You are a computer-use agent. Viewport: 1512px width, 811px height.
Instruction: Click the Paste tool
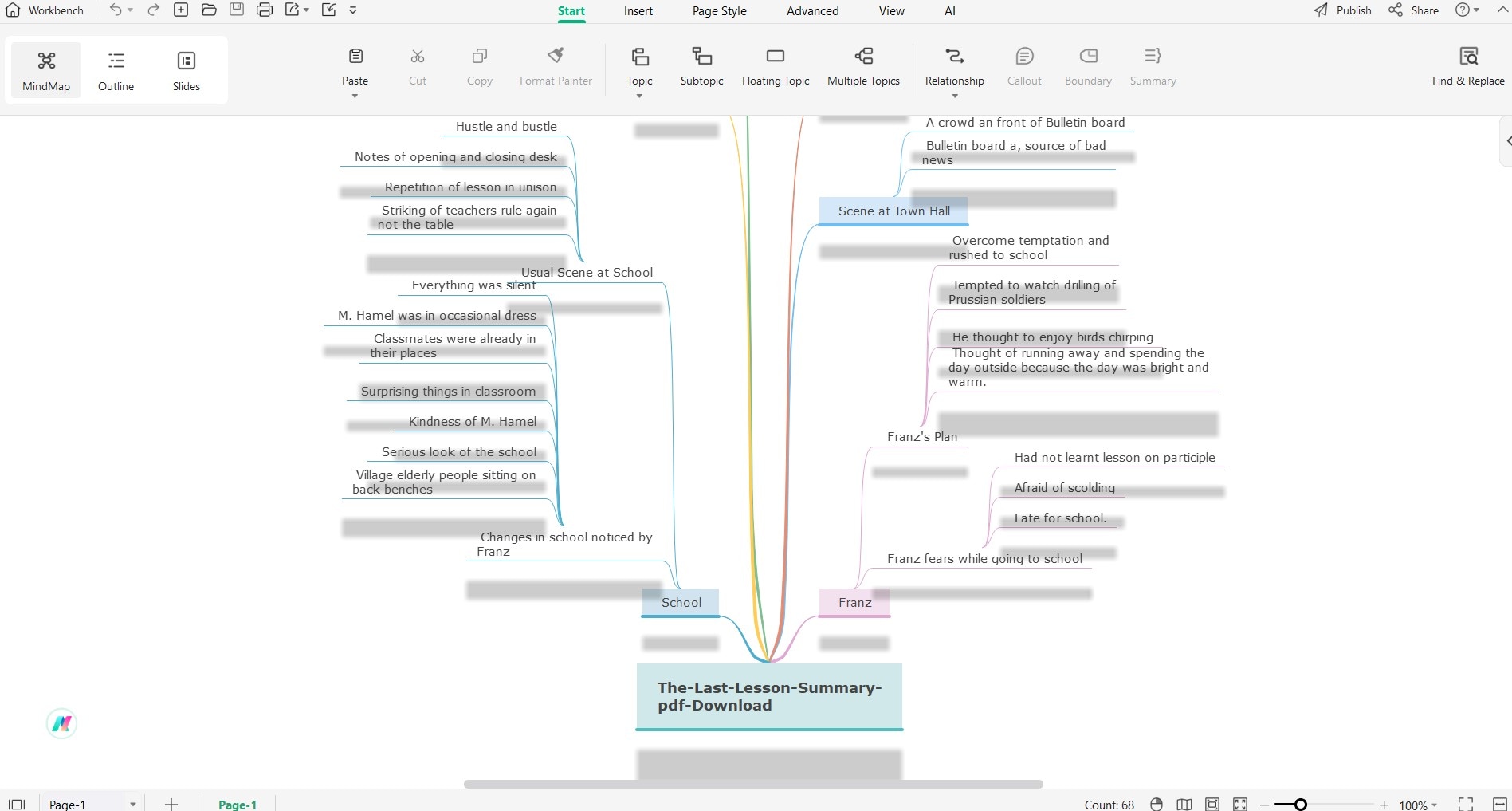click(x=355, y=67)
